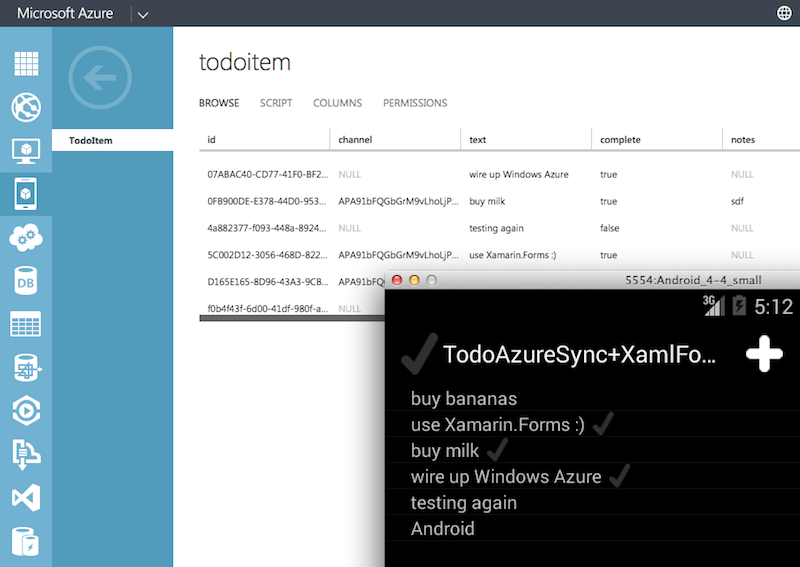Screen dimensions: 800x567
Task: Select TodoItem in the navigation list
Action: (x=112, y=140)
